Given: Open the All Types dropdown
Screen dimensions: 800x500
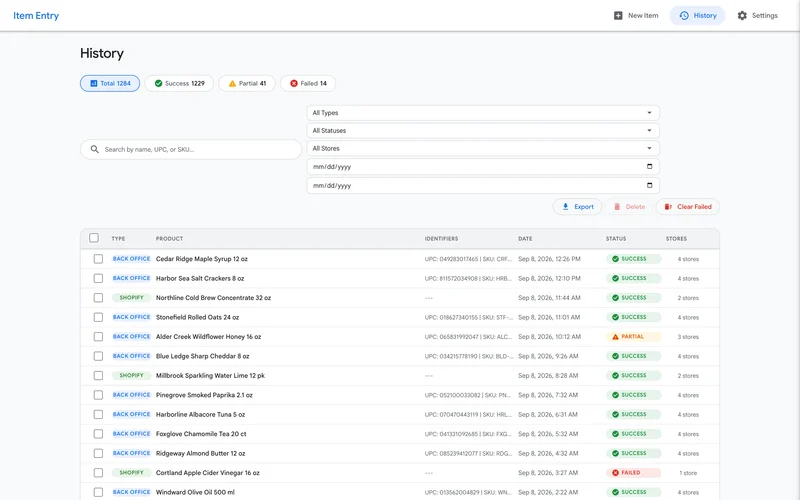Looking at the screenshot, I should [x=483, y=113].
